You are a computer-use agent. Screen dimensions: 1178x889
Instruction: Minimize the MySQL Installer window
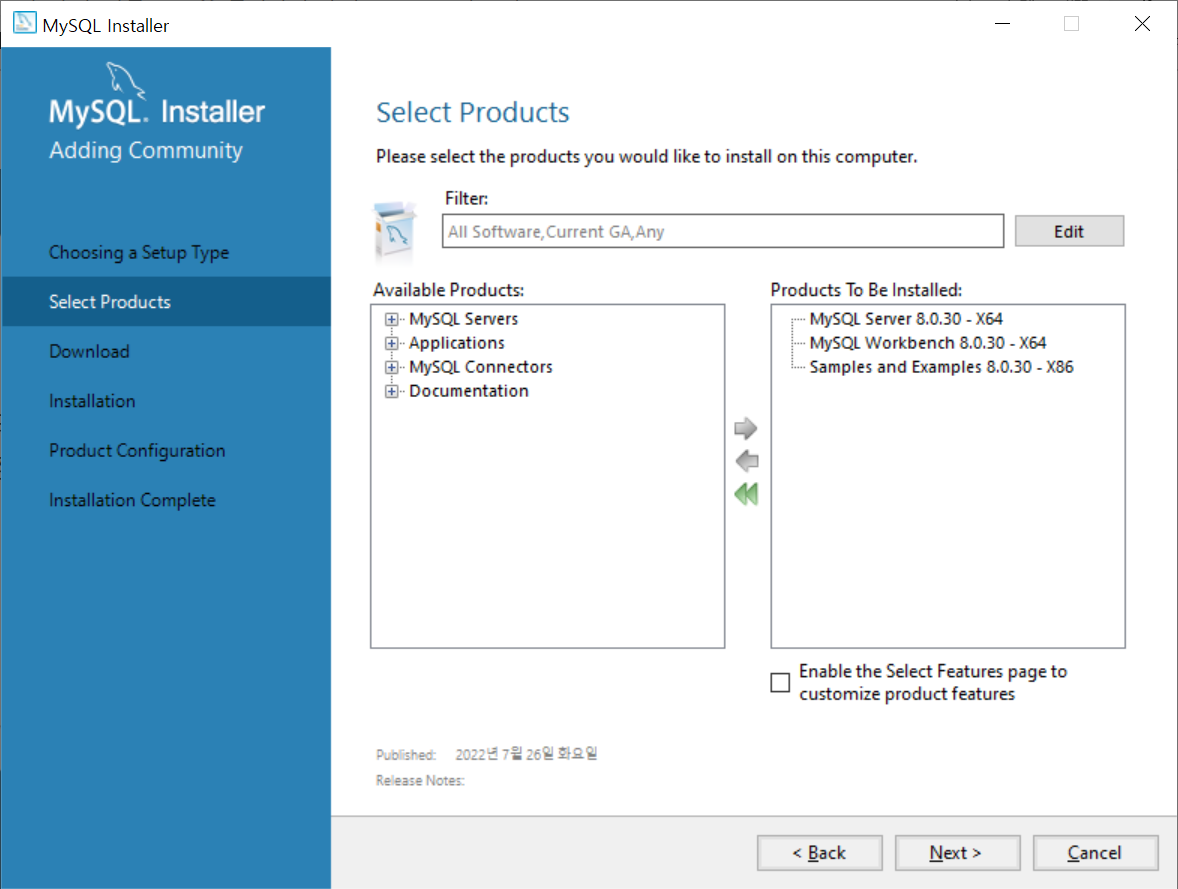pos(1002,23)
